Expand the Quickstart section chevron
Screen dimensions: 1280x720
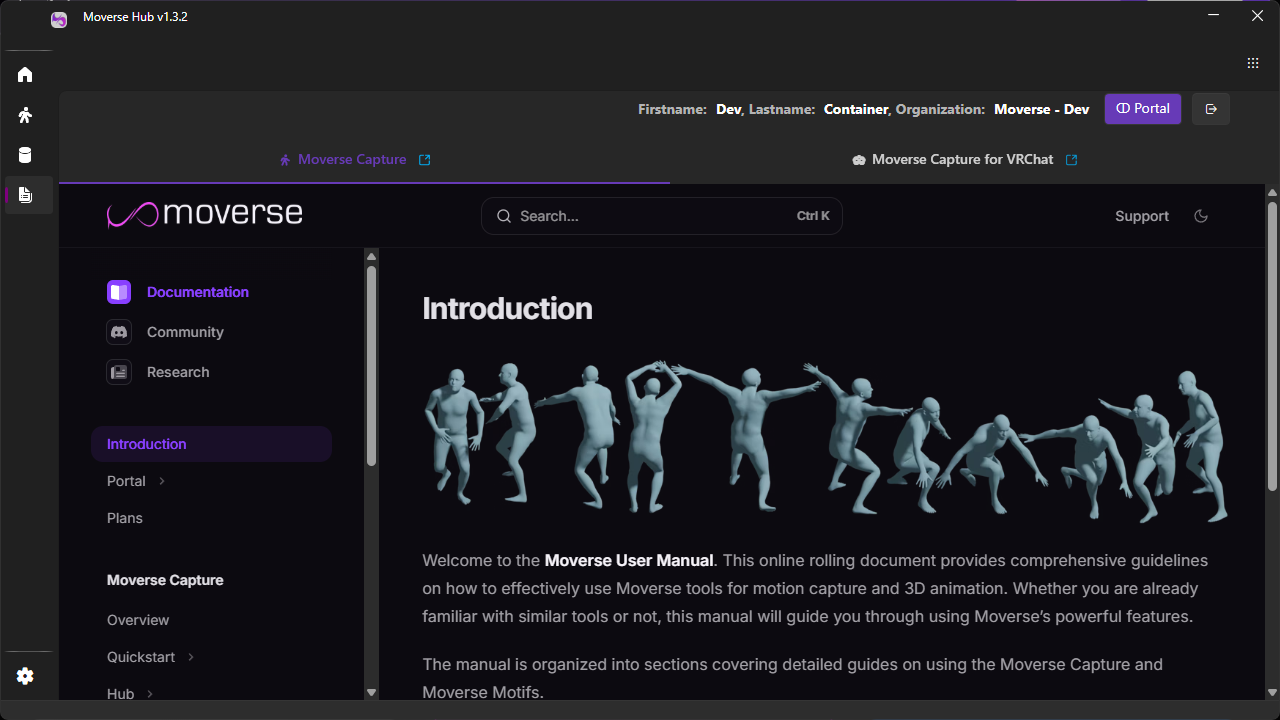tap(191, 657)
